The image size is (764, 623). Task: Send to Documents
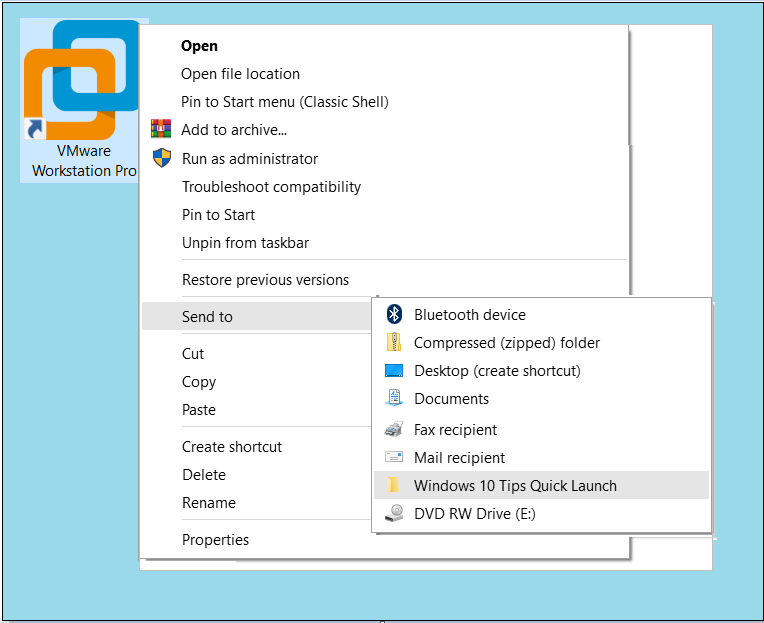(x=541, y=399)
